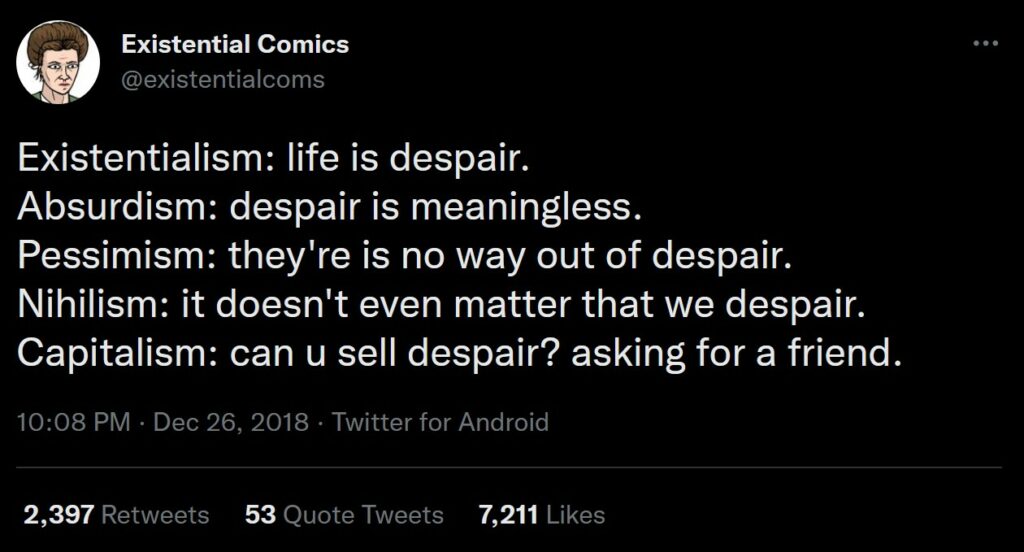Click the Existential Comics profile avatar
The image size is (1024, 552).
57,62
